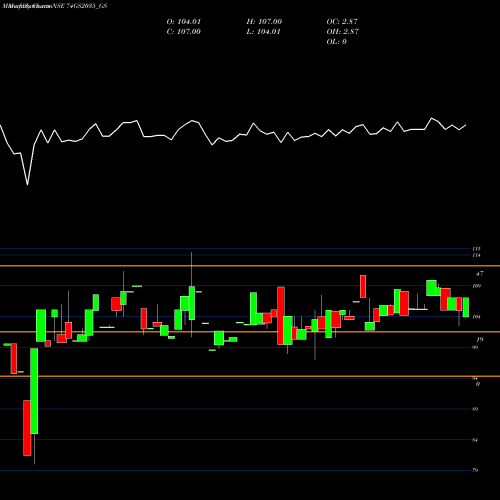Click the 99 price axis label

point(475,347)
